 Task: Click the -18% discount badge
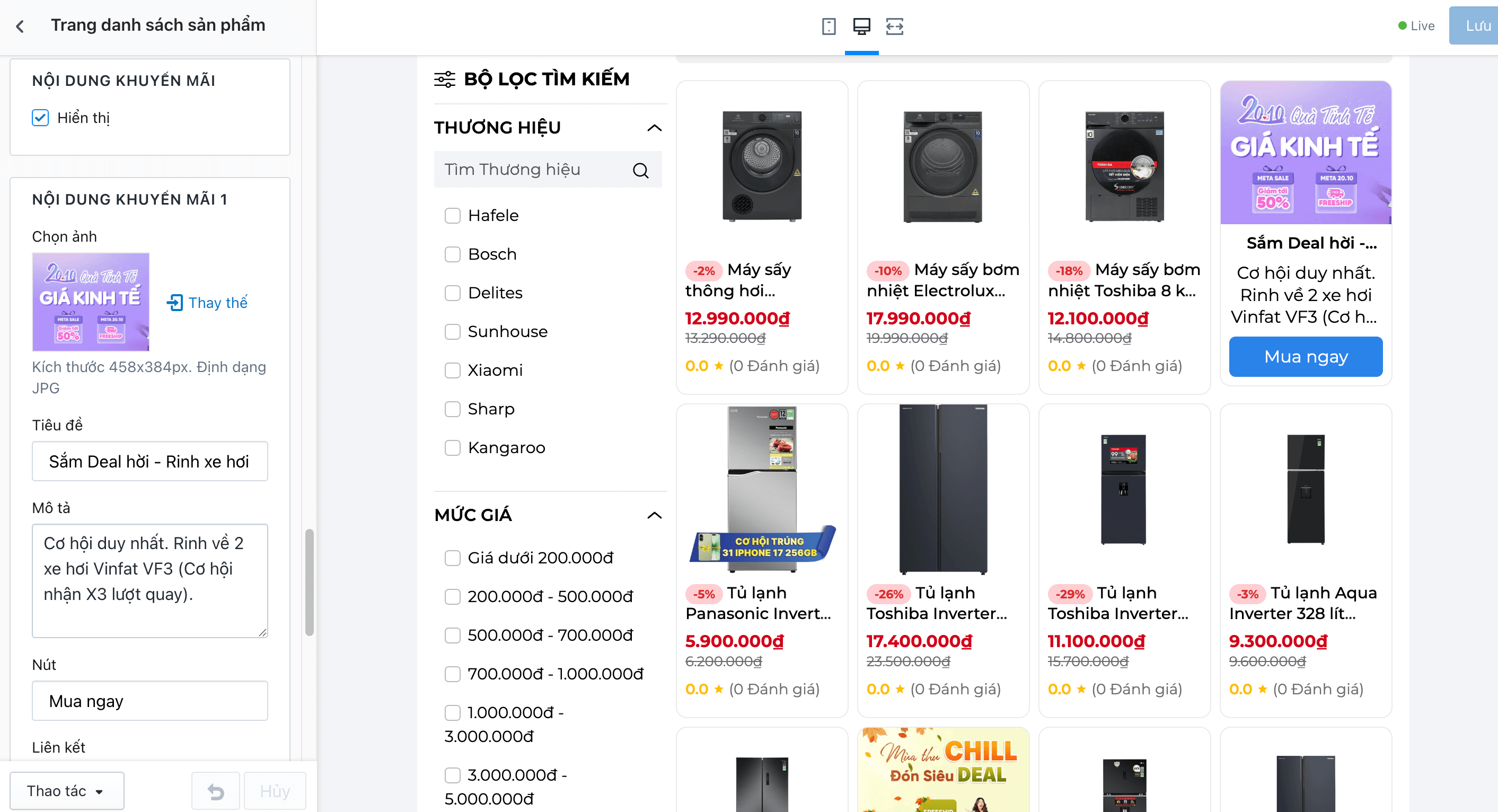[x=1069, y=270]
